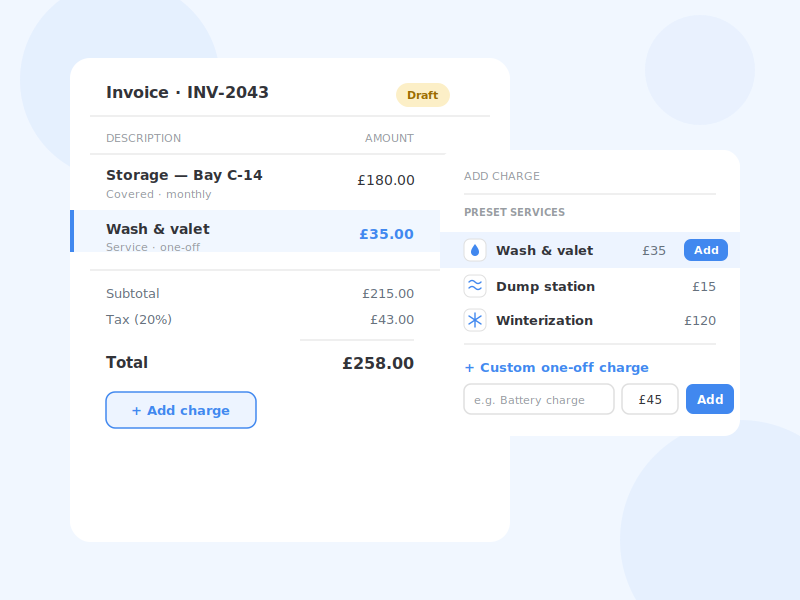Add the Wash & valet preset service
800x600 pixels.
706,250
